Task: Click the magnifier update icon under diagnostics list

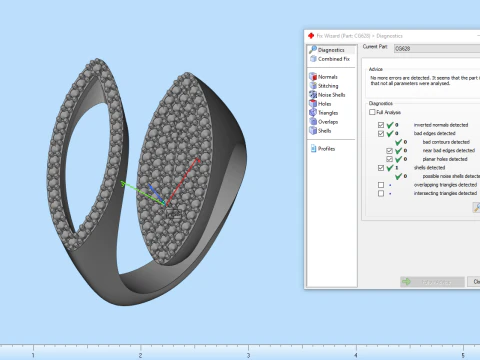Action: click(x=477, y=207)
